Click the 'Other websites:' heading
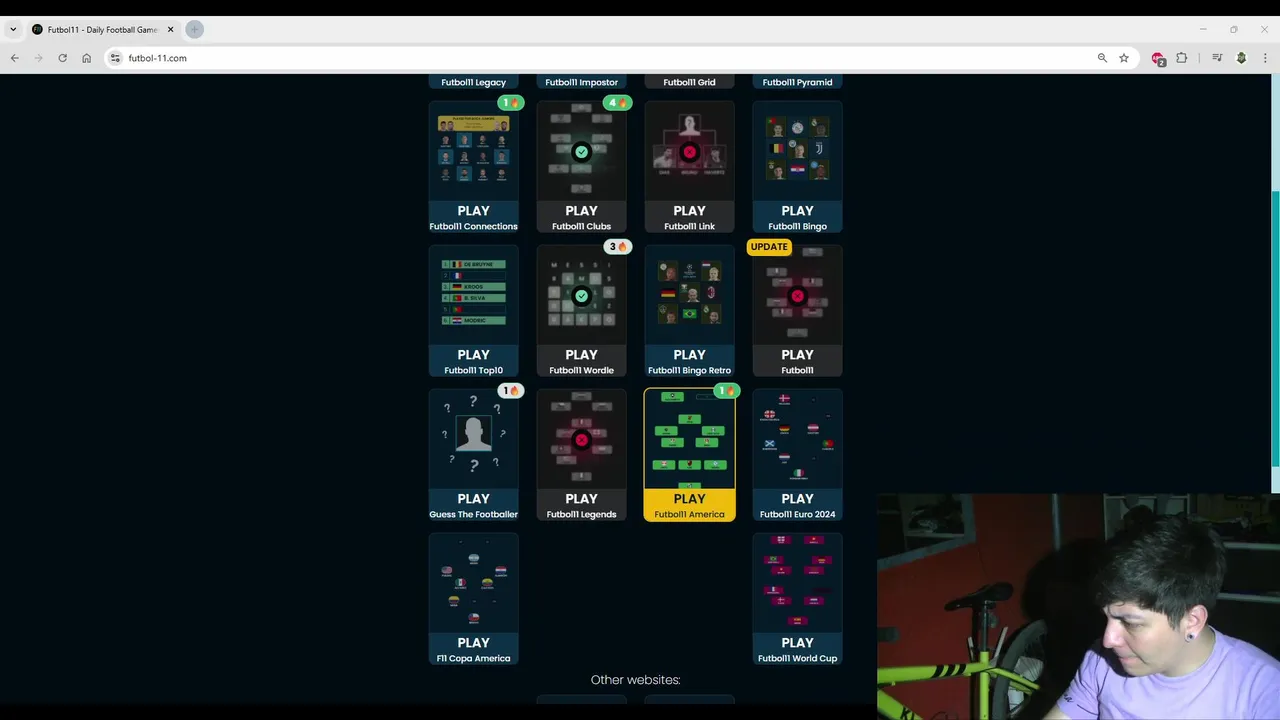 pyautogui.click(x=635, y=680)
